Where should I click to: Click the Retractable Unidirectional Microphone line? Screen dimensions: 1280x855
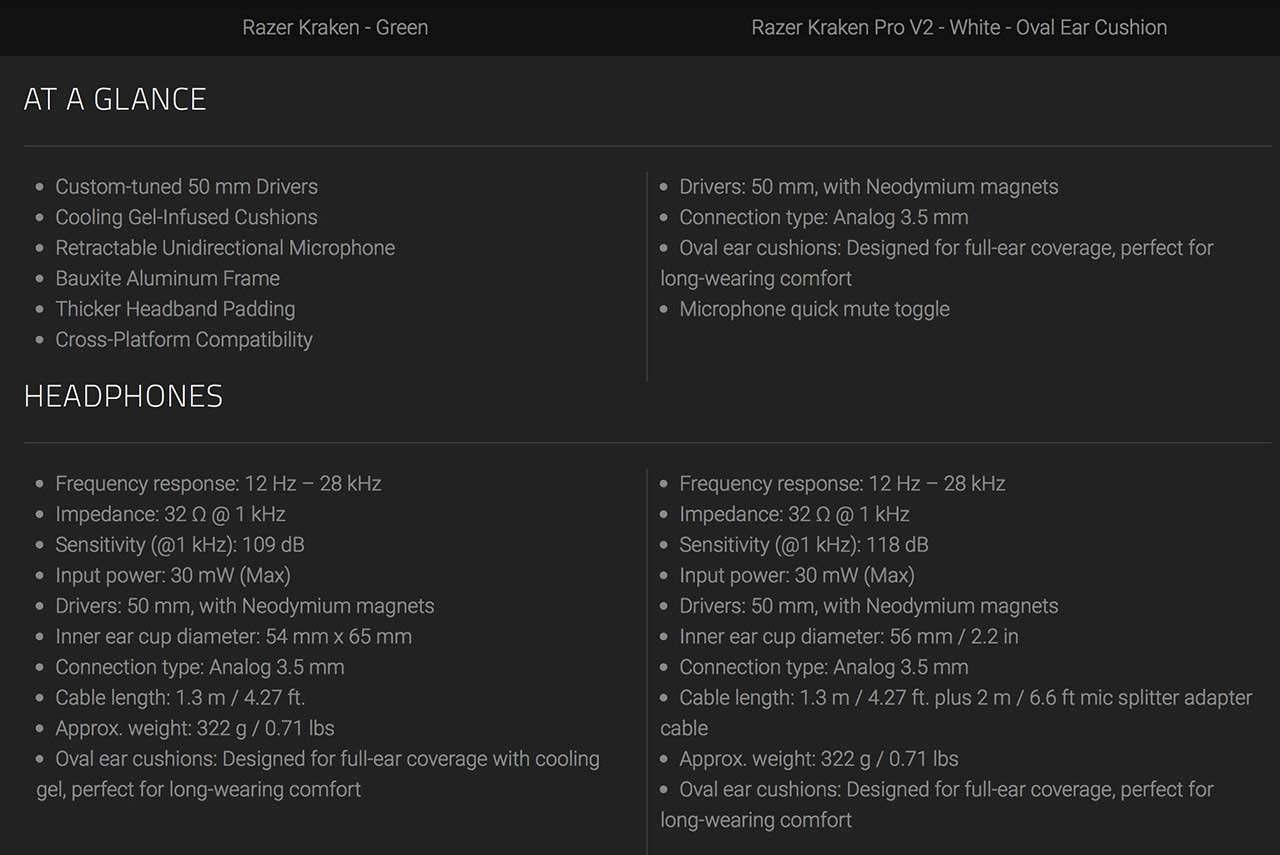pos(225,248)
